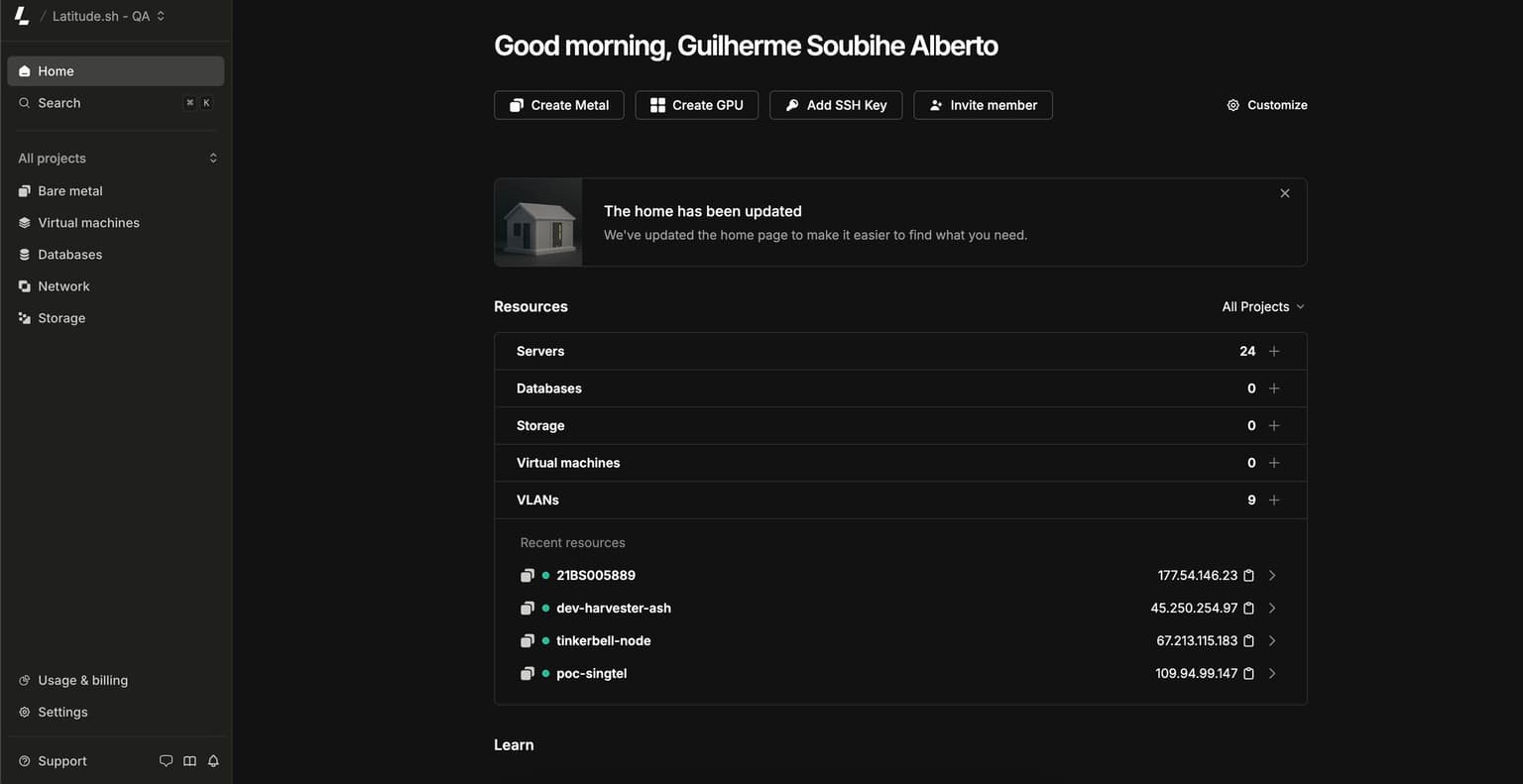Click the Latitude.sh logo top left
Screen dimensions: 1523x784
point(21,15)
